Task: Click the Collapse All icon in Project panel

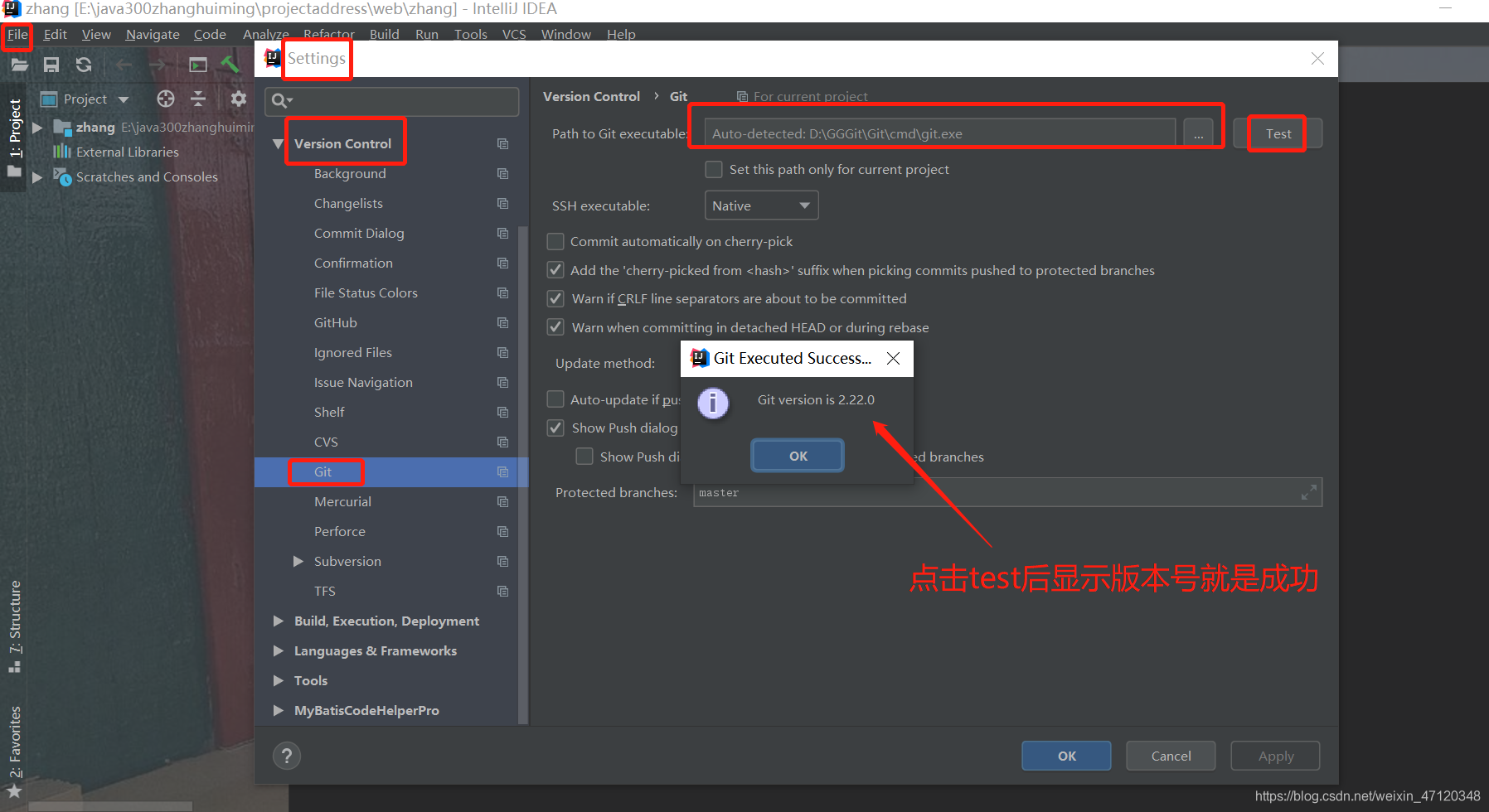Action: (x=198, y=99)
